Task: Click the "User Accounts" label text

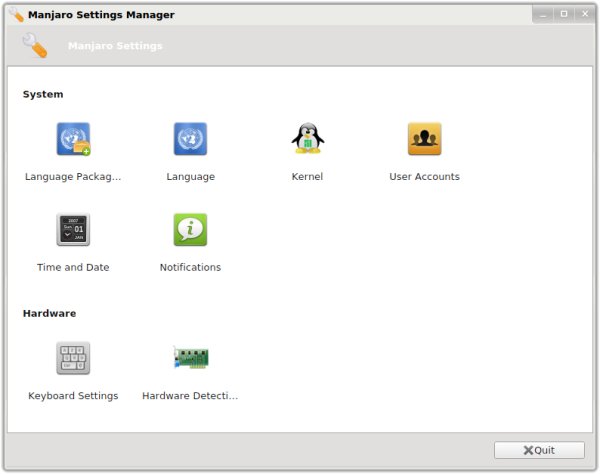Action: [x=424, y=176]
